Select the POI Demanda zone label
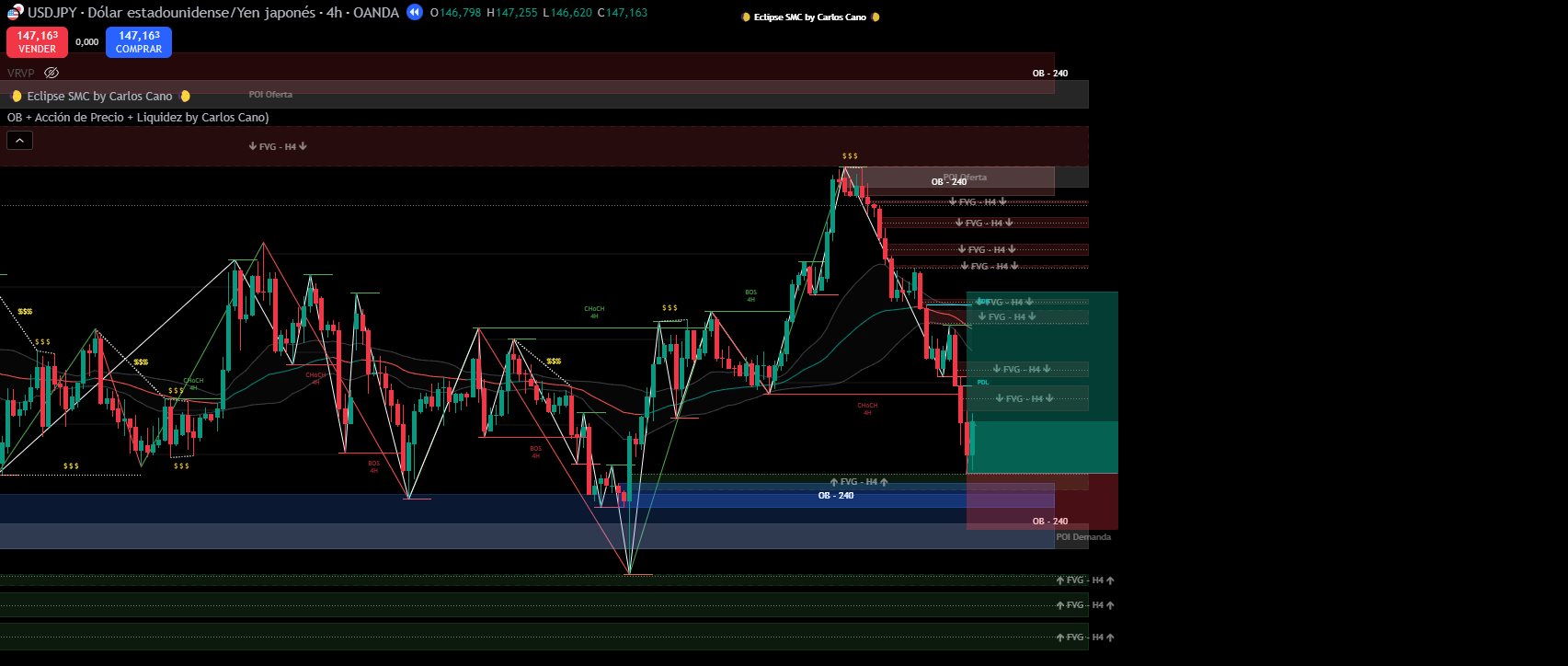The height and width of the screenshot is (666, 1568). tap(1082, 537)
